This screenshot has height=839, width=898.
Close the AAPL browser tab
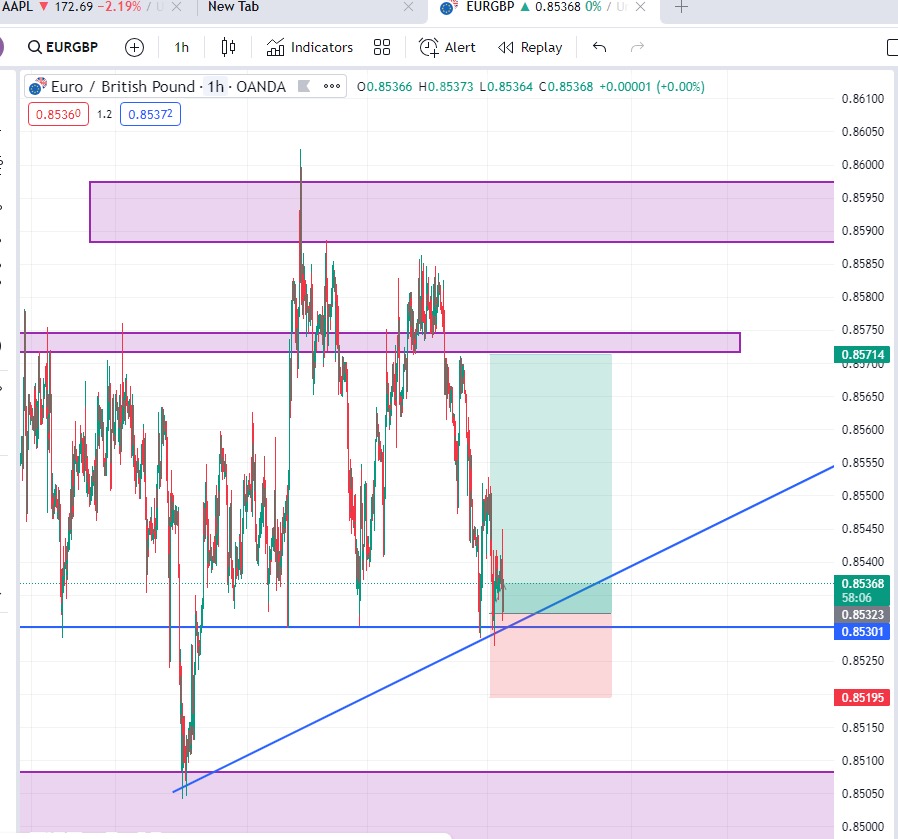click(x=177, y=7)
